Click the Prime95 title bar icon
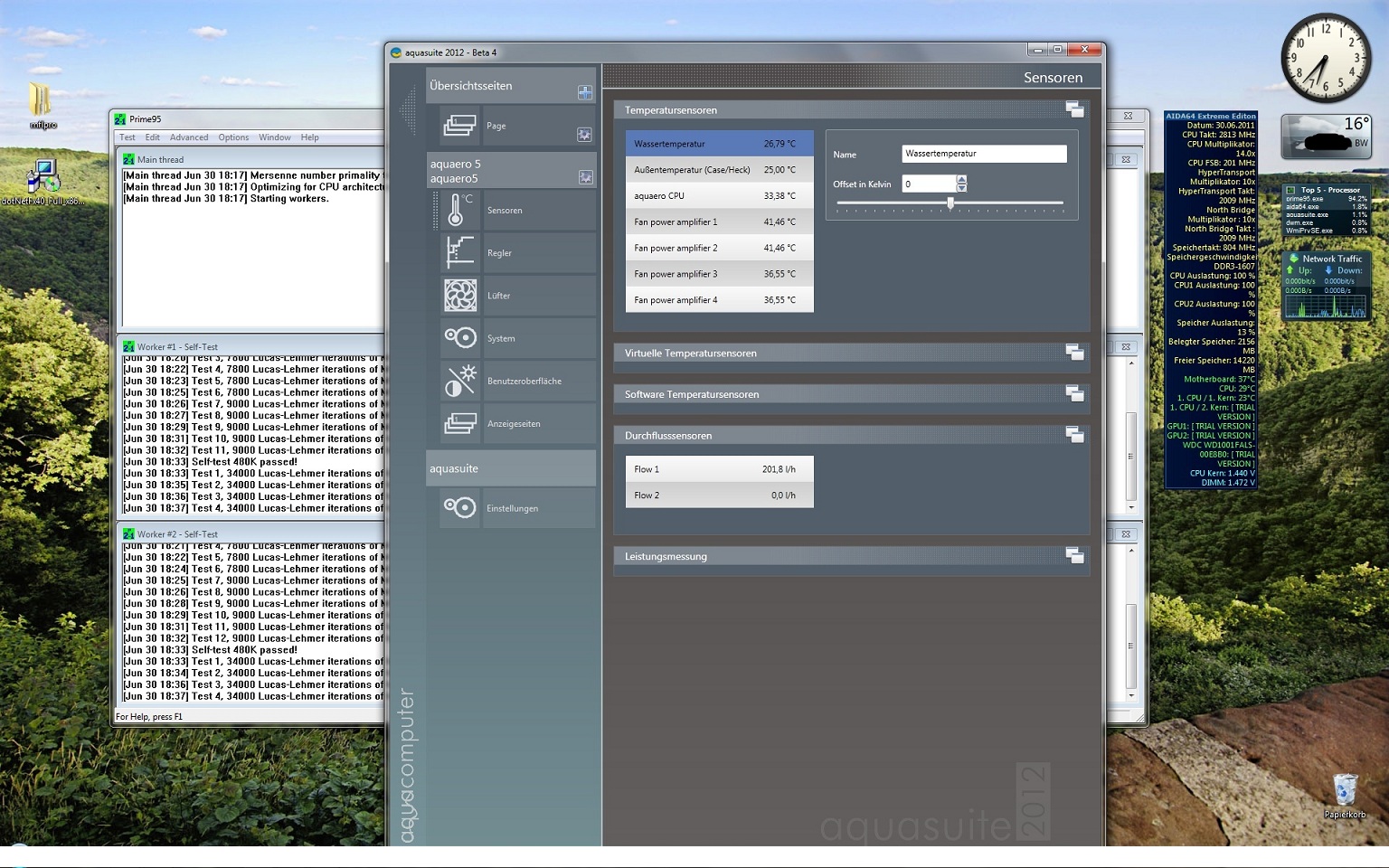The width and height of the screenshot is (1389, 868). (120, 118)
